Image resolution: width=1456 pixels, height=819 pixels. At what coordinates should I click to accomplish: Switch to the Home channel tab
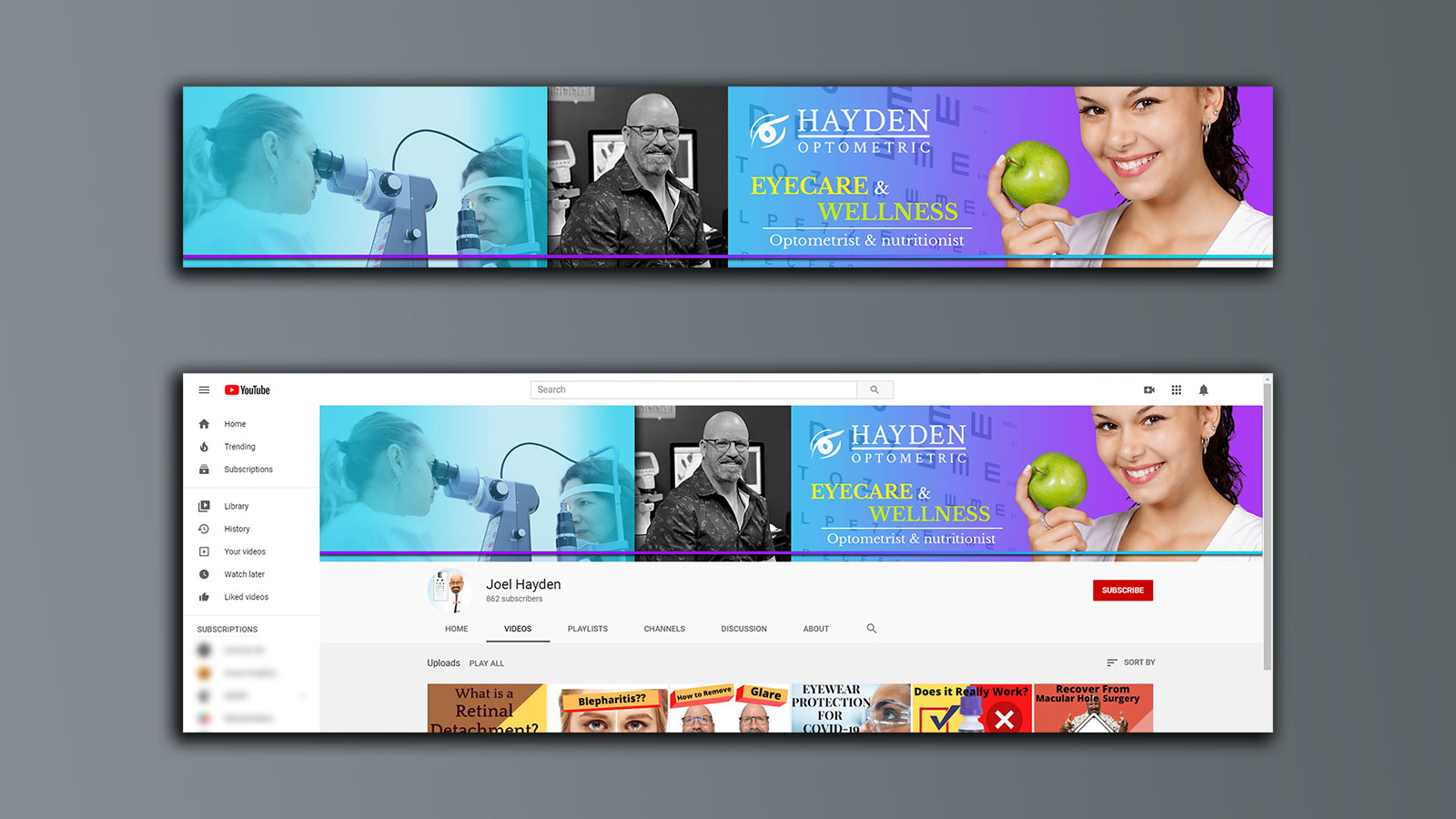(457, 629)
